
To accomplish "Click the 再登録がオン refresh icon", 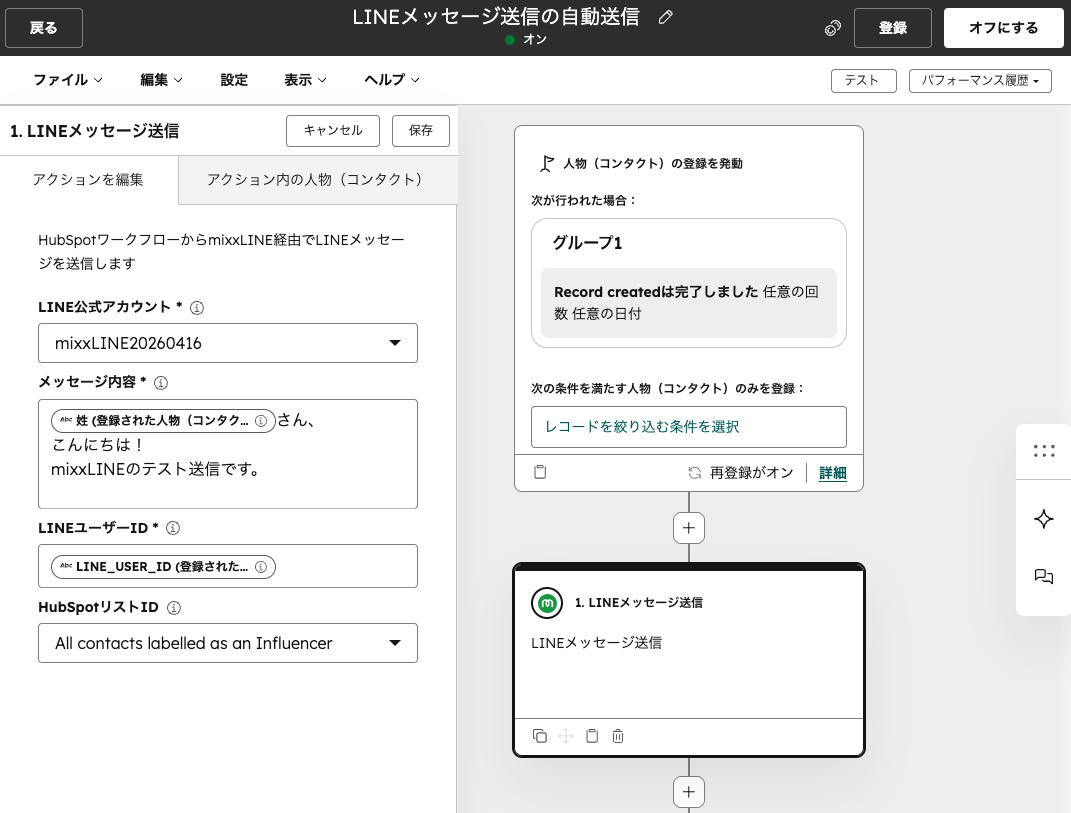I will point(695,473).
